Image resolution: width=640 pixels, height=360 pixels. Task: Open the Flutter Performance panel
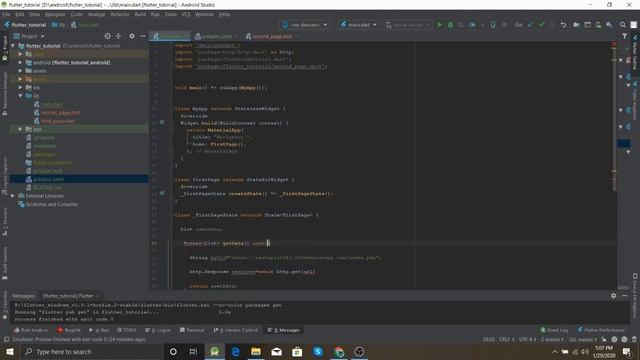pyautogui.click(x=601, y=330)
